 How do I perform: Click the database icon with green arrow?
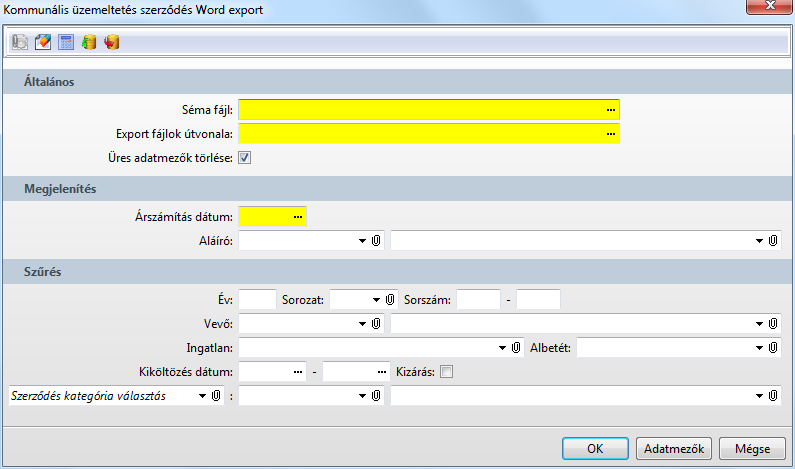point(89,42)
